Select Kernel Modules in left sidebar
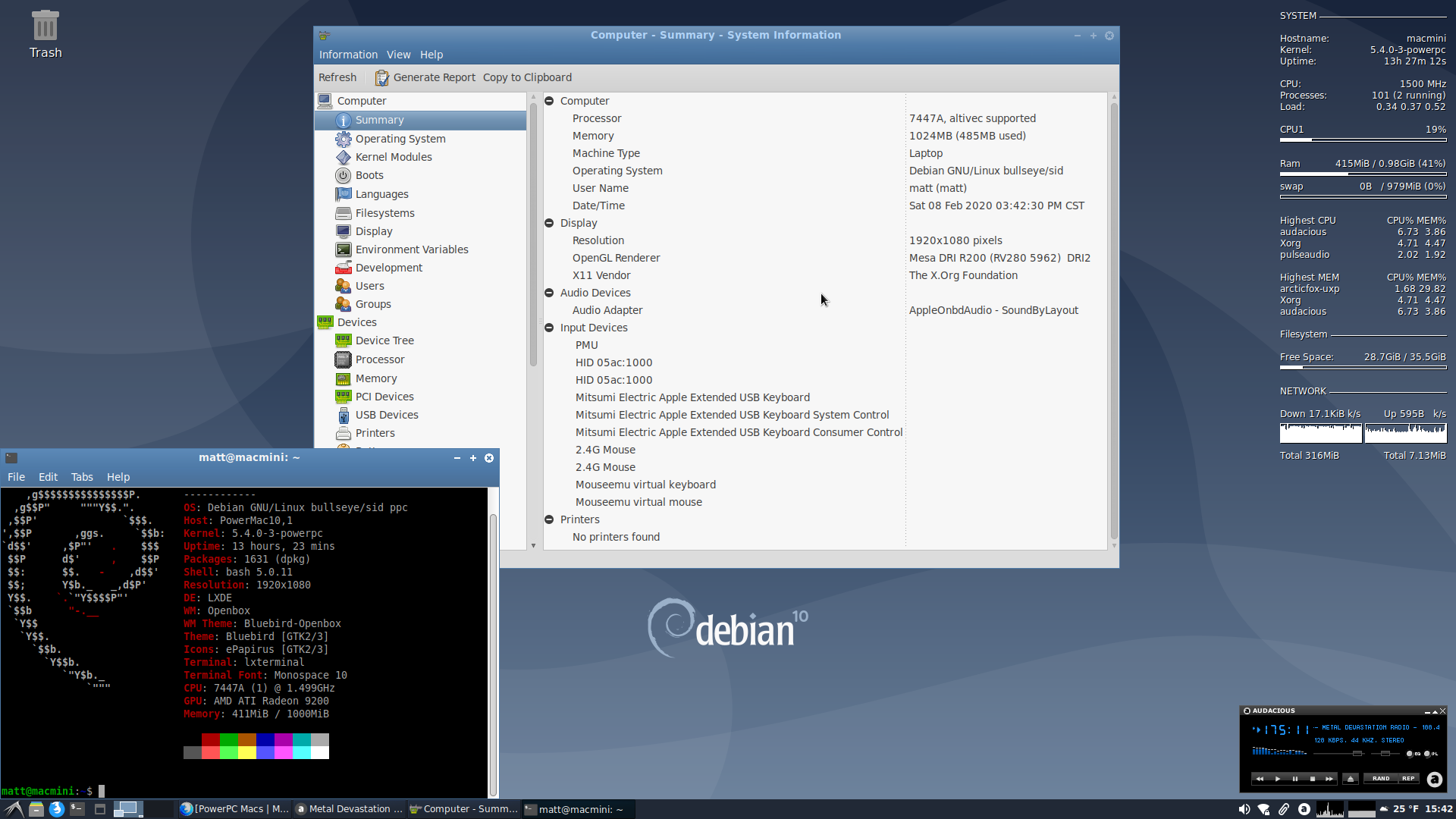The image size is (1456, 819). tap(393, 156)
